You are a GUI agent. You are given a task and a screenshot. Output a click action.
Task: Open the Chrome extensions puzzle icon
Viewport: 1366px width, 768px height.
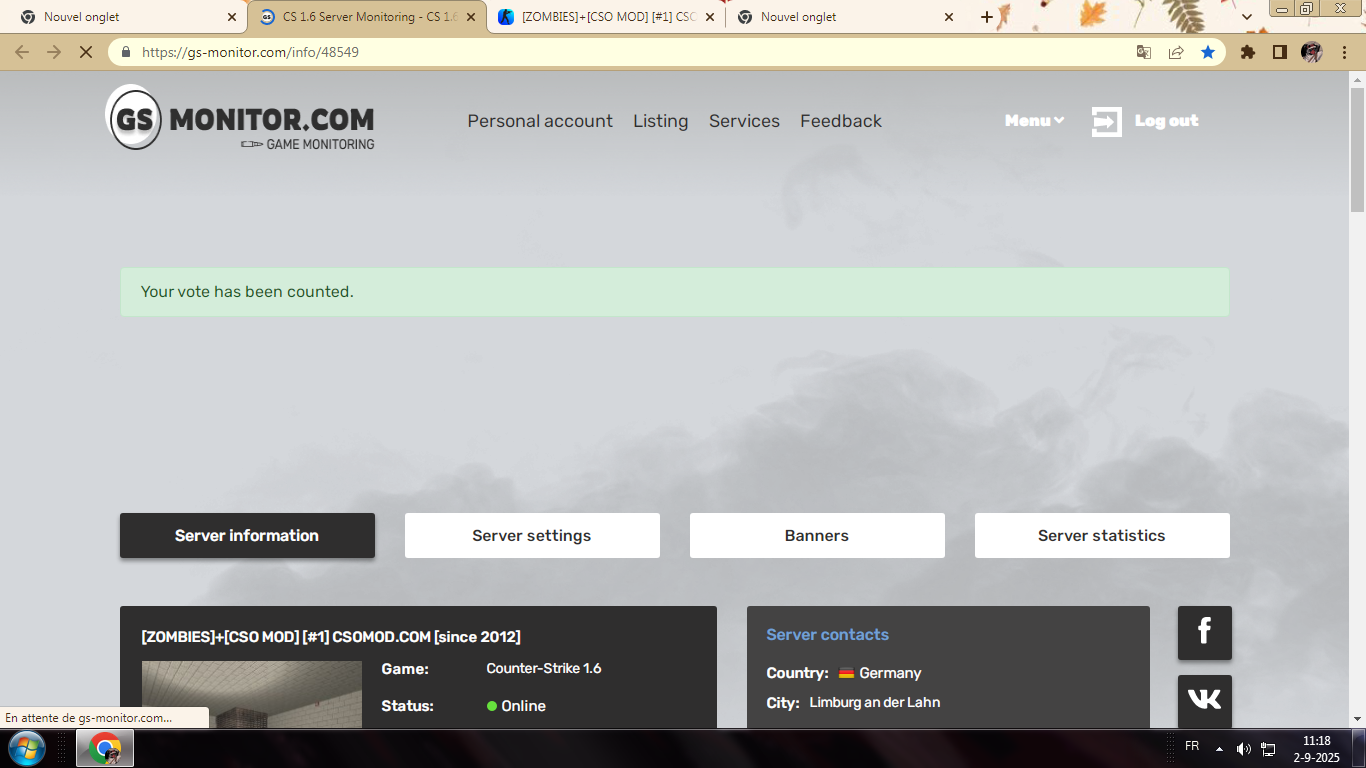pyautogui.click(x=1247, y=52)
